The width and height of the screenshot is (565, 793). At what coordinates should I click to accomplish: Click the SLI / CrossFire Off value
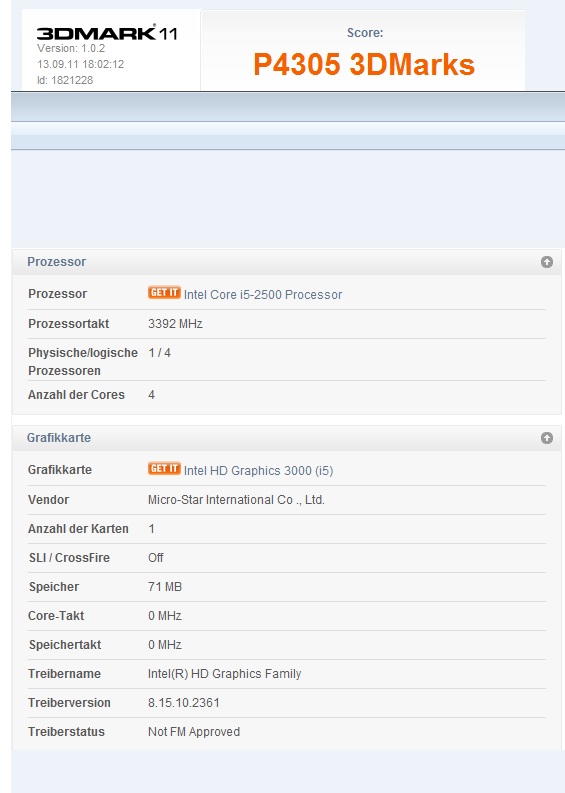155,558
